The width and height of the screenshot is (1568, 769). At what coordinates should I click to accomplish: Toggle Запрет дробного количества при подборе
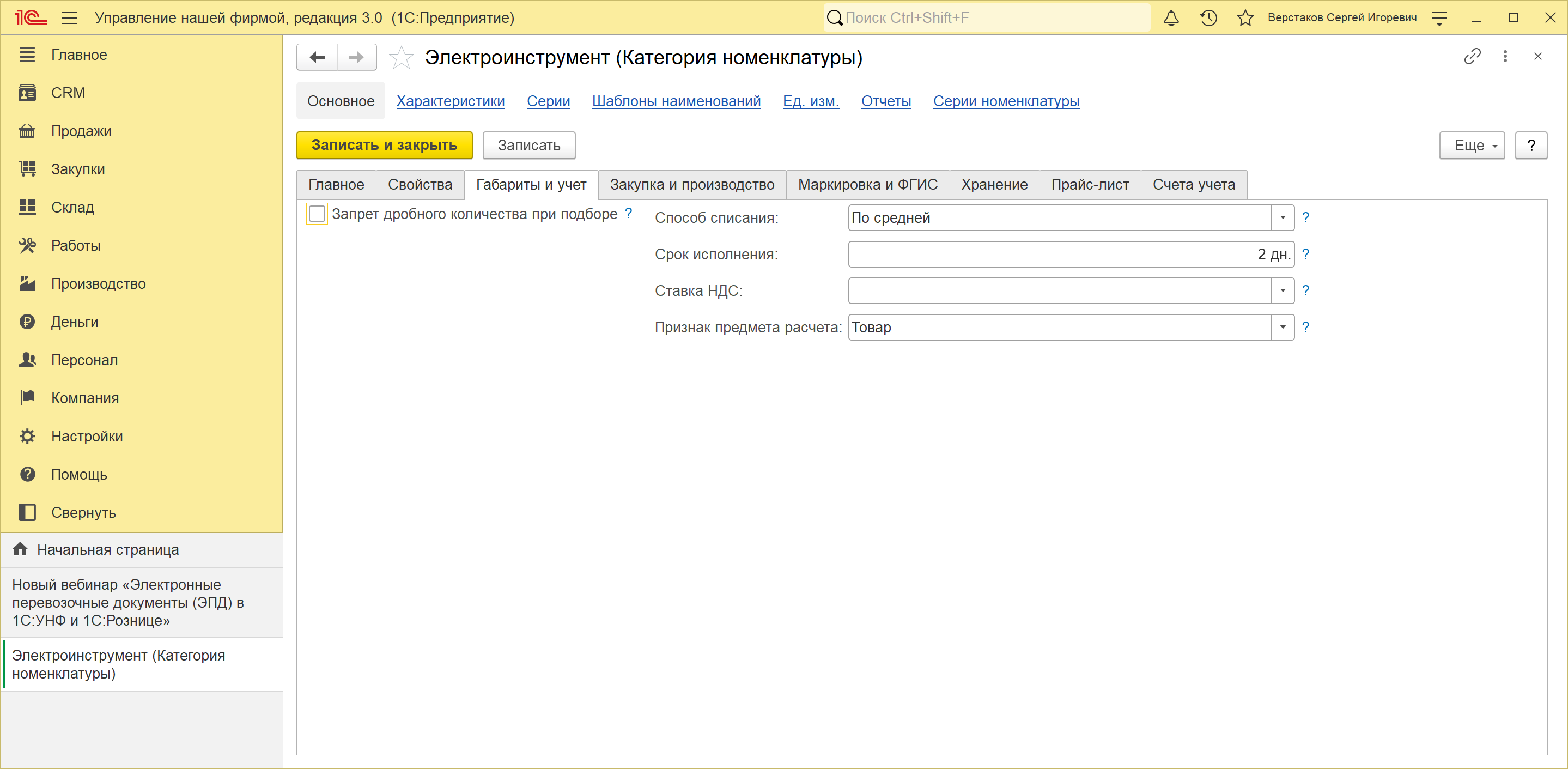click(x=317, y=214)
